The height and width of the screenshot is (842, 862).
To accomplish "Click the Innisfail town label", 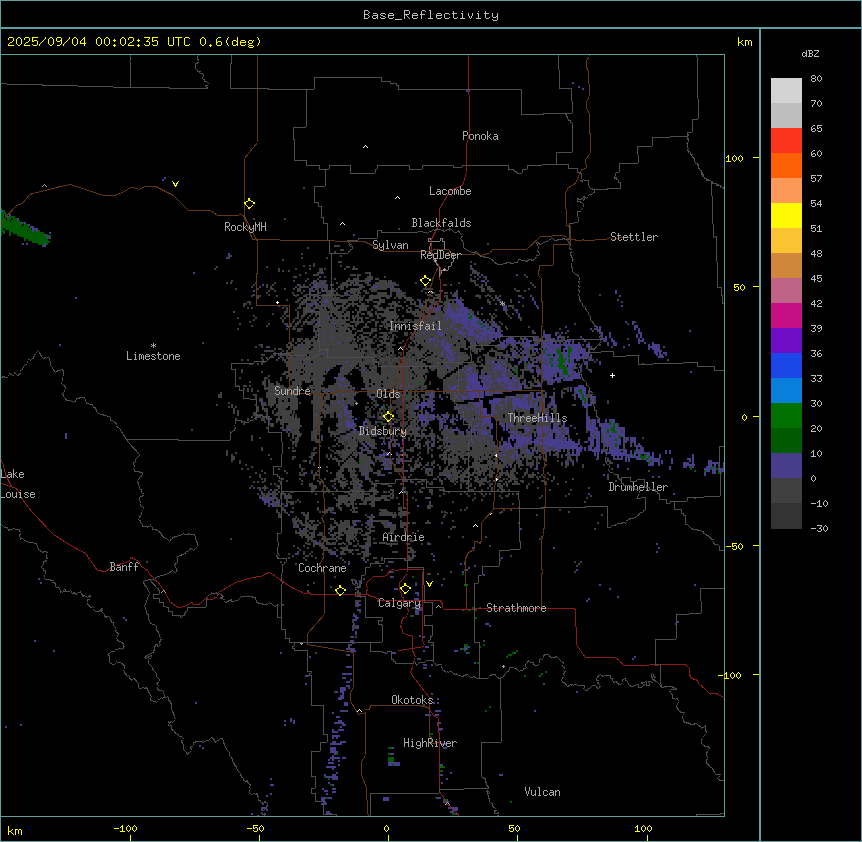I will pos(415,326).
